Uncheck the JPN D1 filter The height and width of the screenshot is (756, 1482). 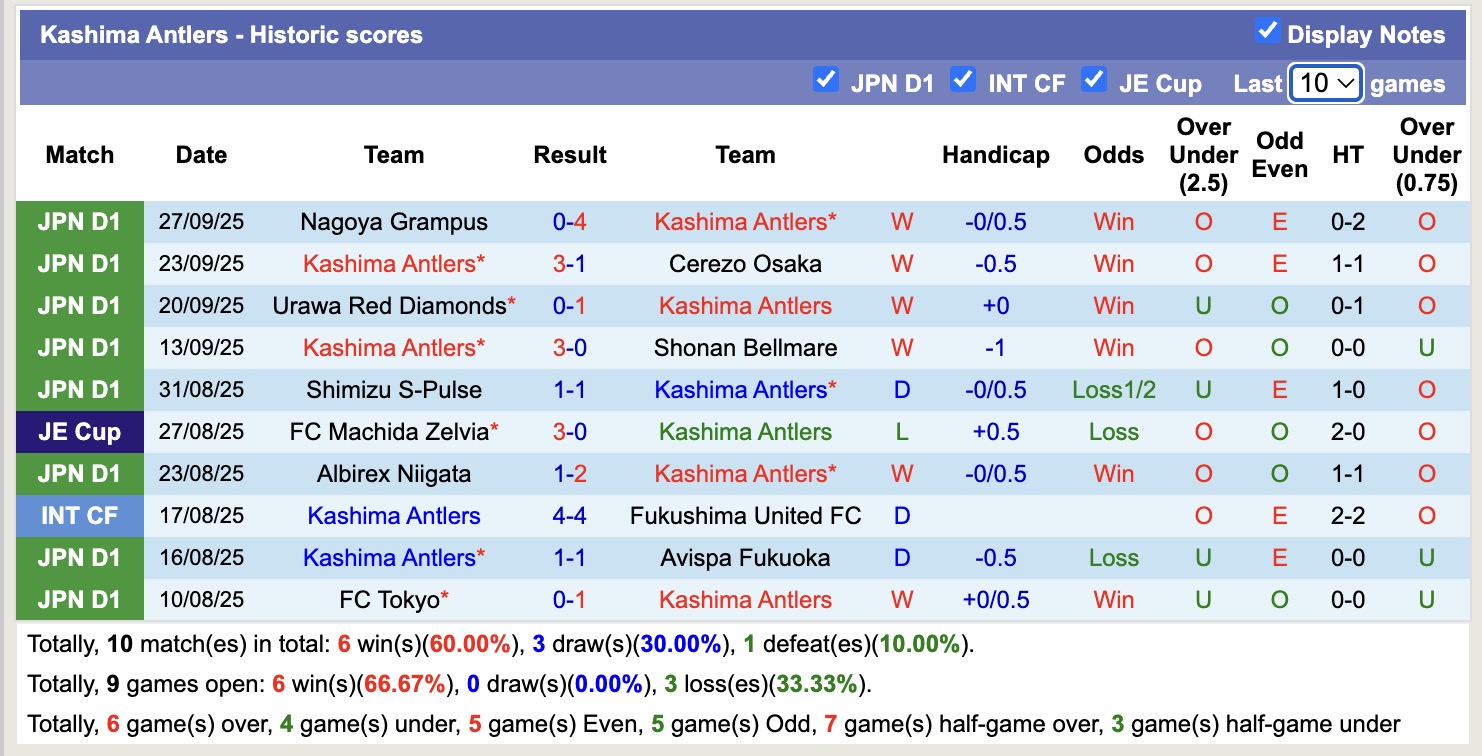click(826, 81)
